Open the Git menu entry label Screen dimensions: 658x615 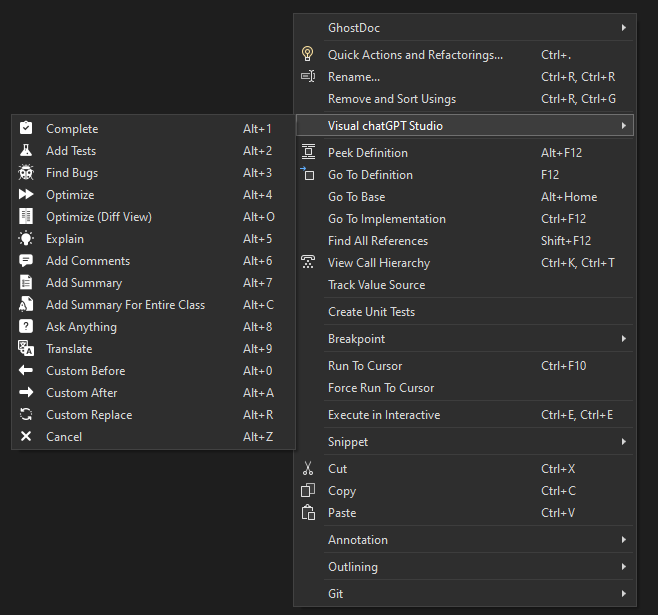pos(335,594)
